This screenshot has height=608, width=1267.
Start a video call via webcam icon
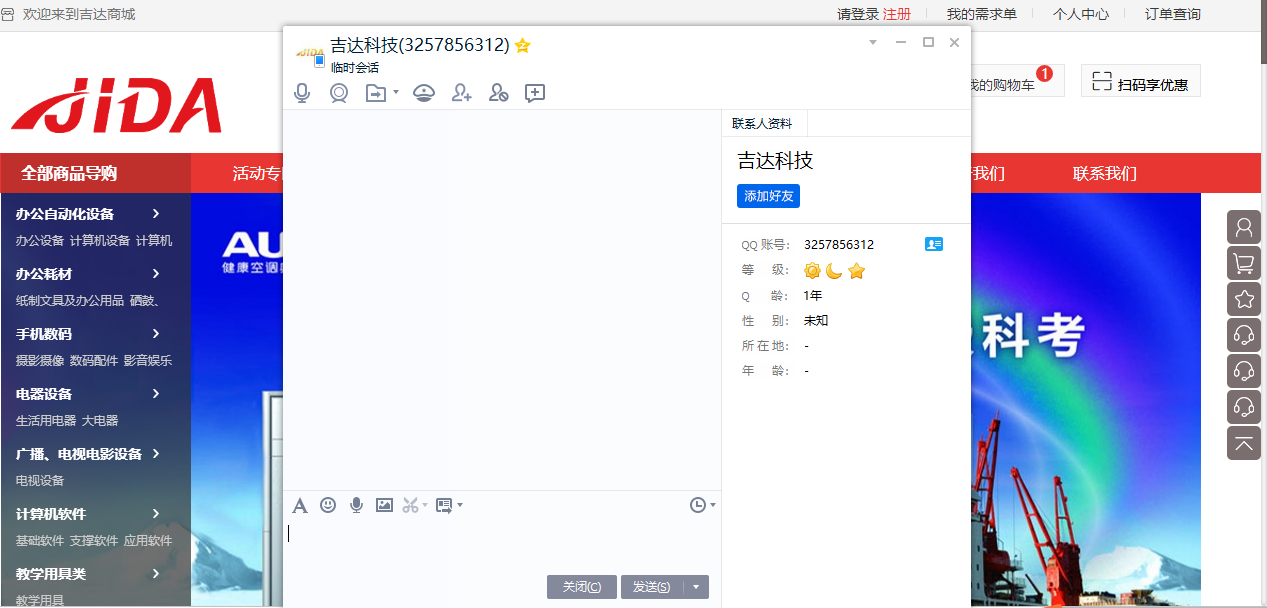click(339, 93)
